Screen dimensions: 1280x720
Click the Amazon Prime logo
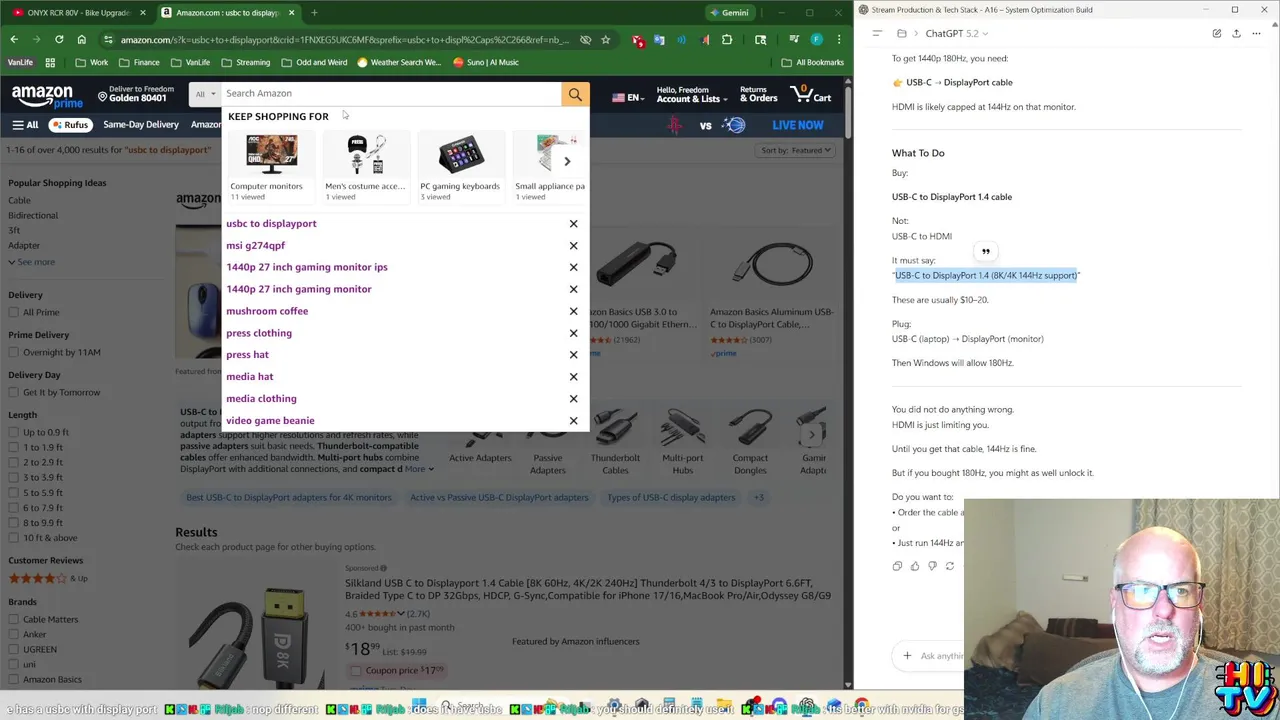(47, 97)
